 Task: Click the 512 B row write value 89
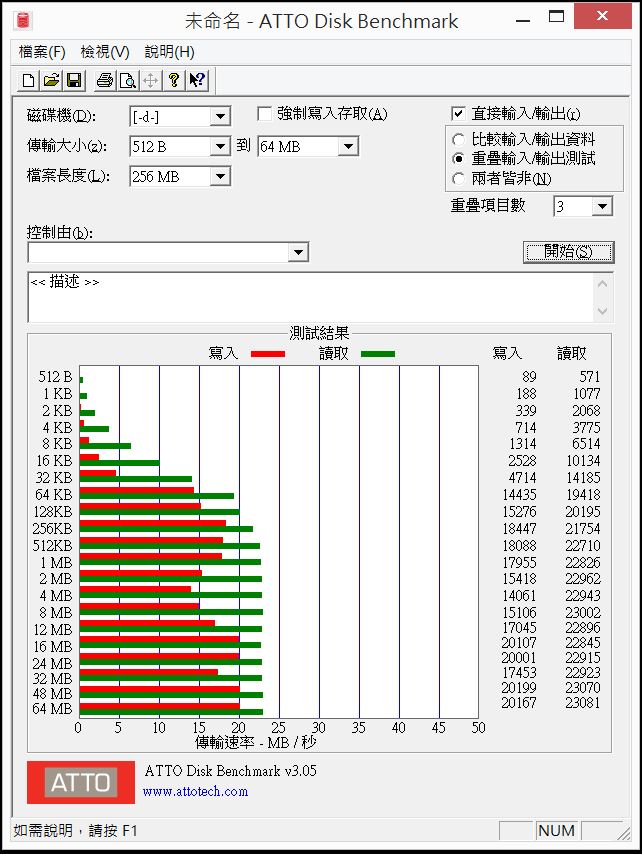[x=529, y=377]
